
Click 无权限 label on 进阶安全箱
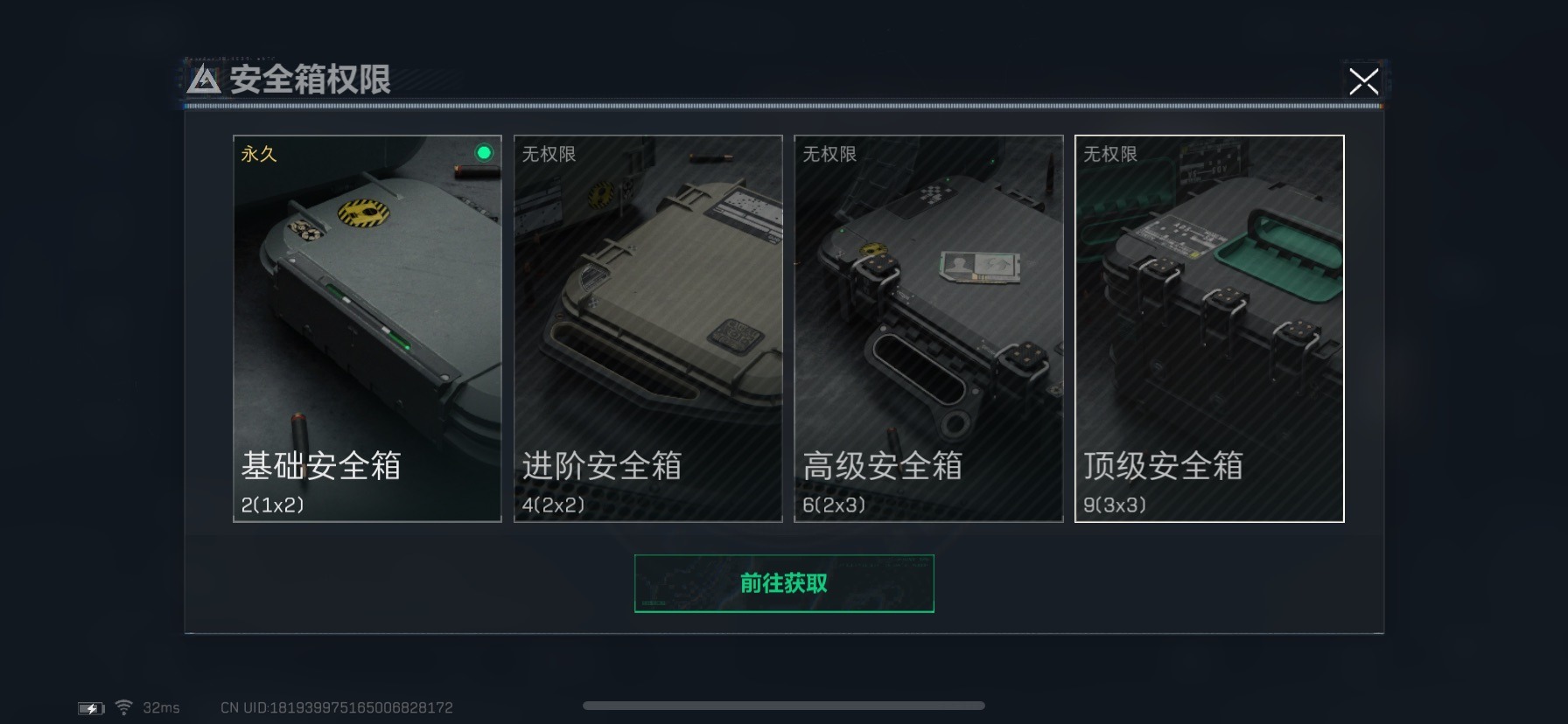pyautogui.click(x=549, y=154)
